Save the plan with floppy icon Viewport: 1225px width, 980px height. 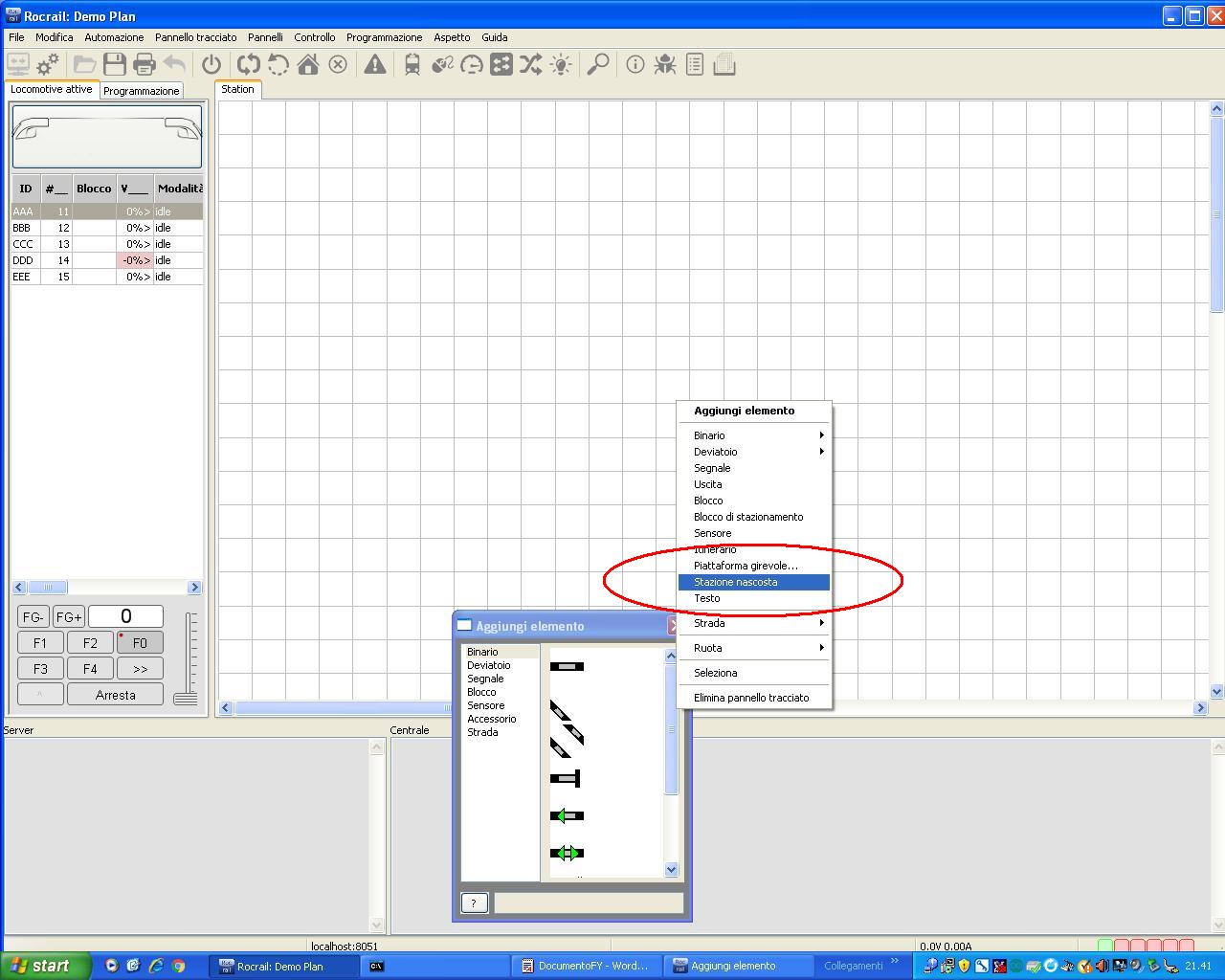pyautogui.click(x=115, y=64)
